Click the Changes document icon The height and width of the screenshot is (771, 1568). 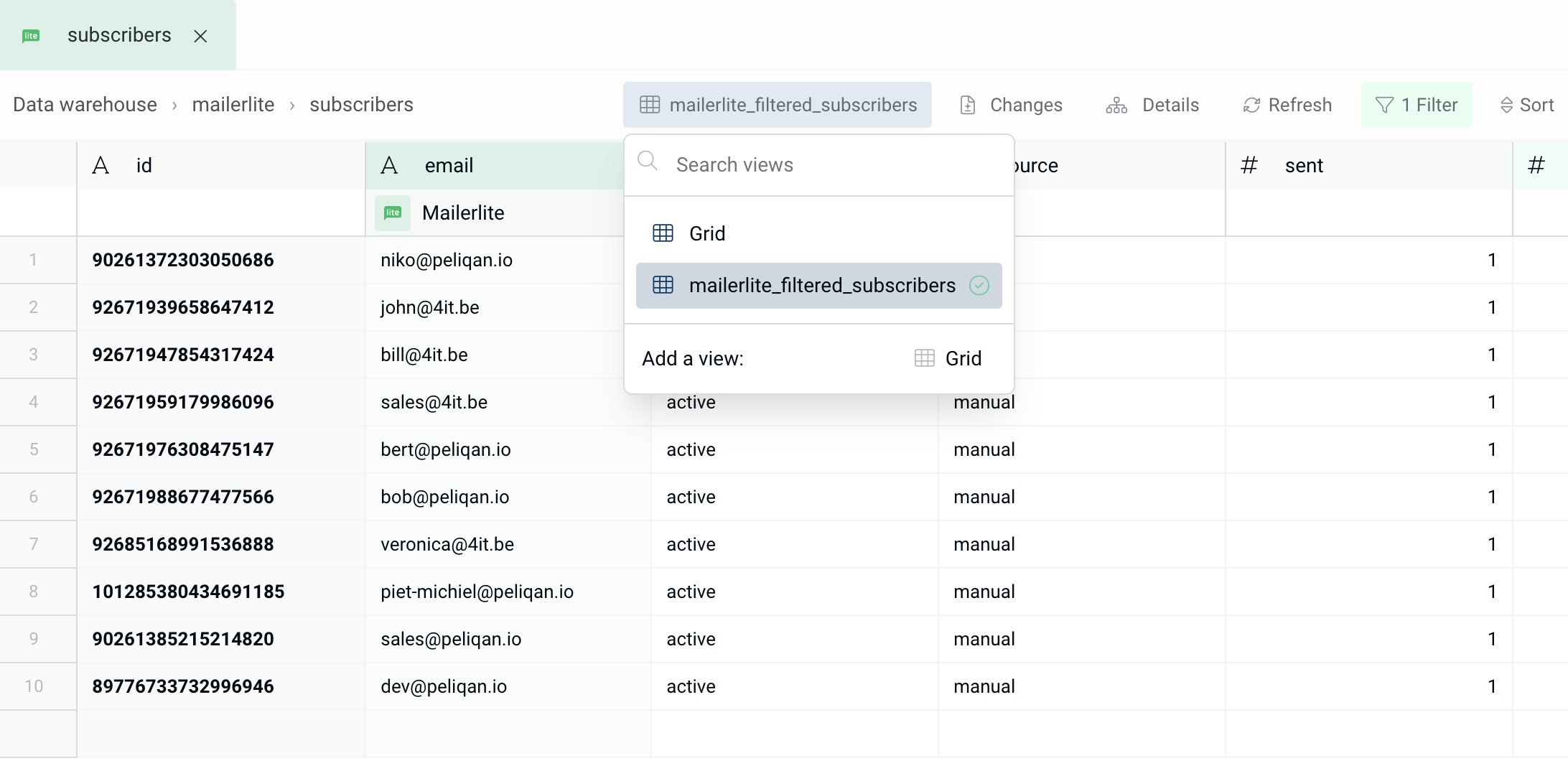click(968, 105)
